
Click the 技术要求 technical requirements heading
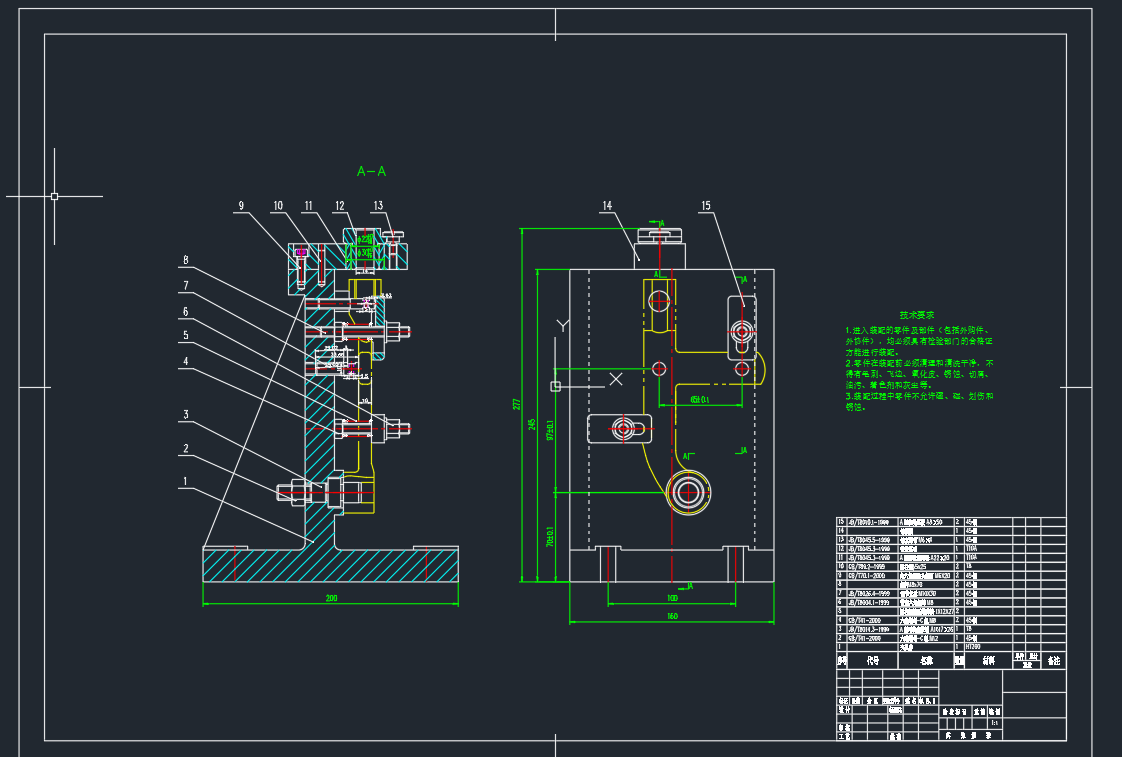tap(917, 315)
